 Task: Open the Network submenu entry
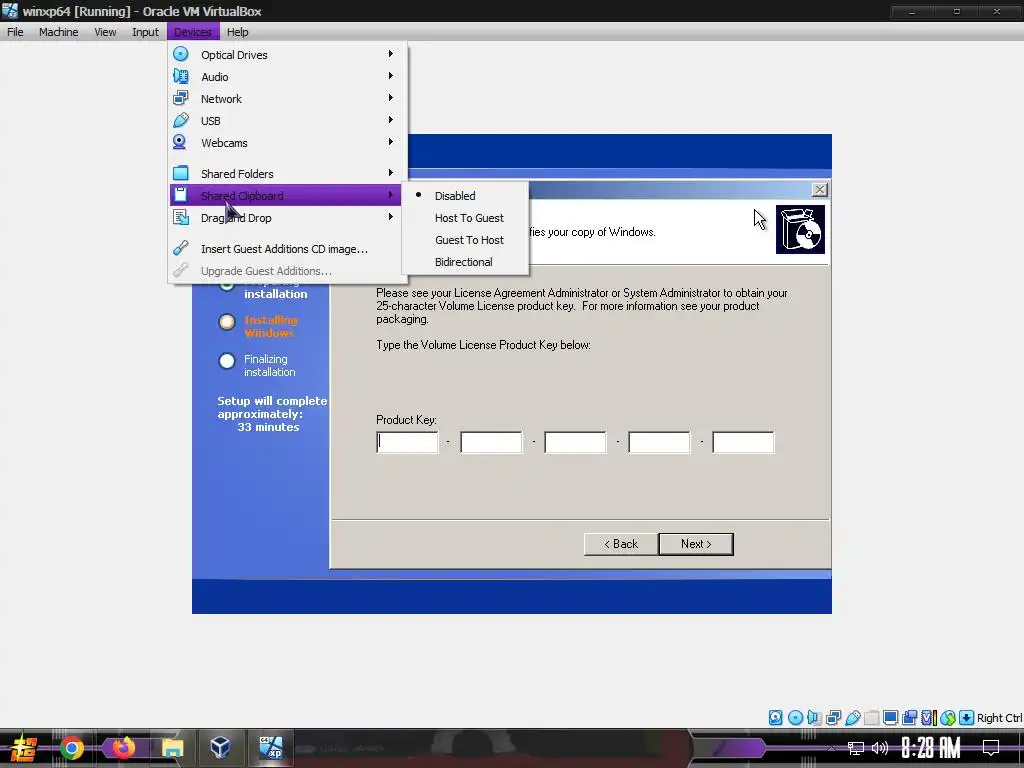(287, 99)
